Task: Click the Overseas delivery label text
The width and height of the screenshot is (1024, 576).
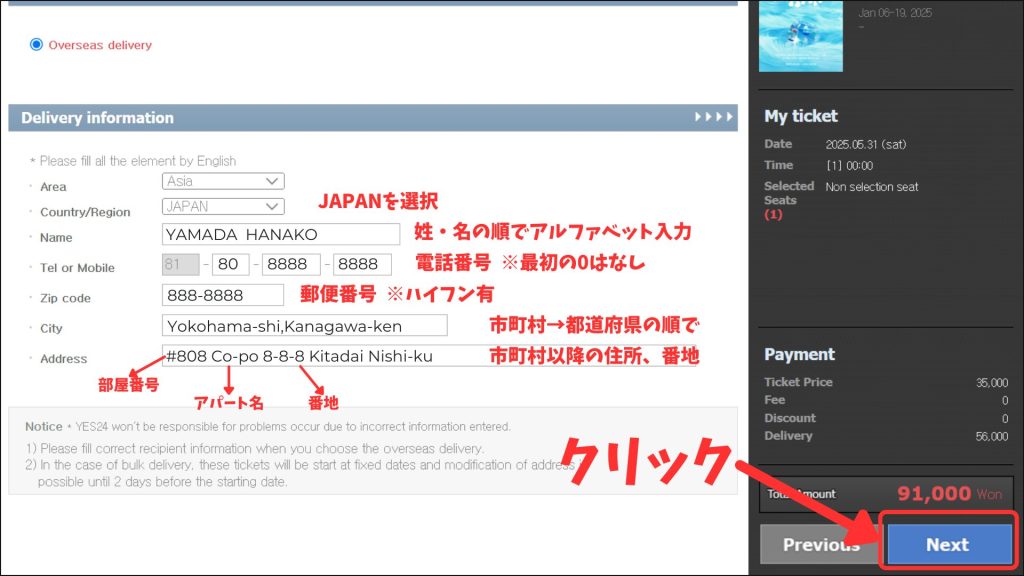Action: tap(100, 45)
